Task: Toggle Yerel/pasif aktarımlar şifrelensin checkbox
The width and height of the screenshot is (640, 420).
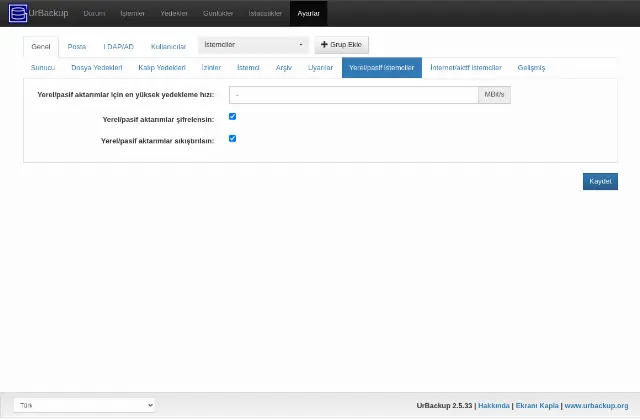Action: tap(233, 117)
